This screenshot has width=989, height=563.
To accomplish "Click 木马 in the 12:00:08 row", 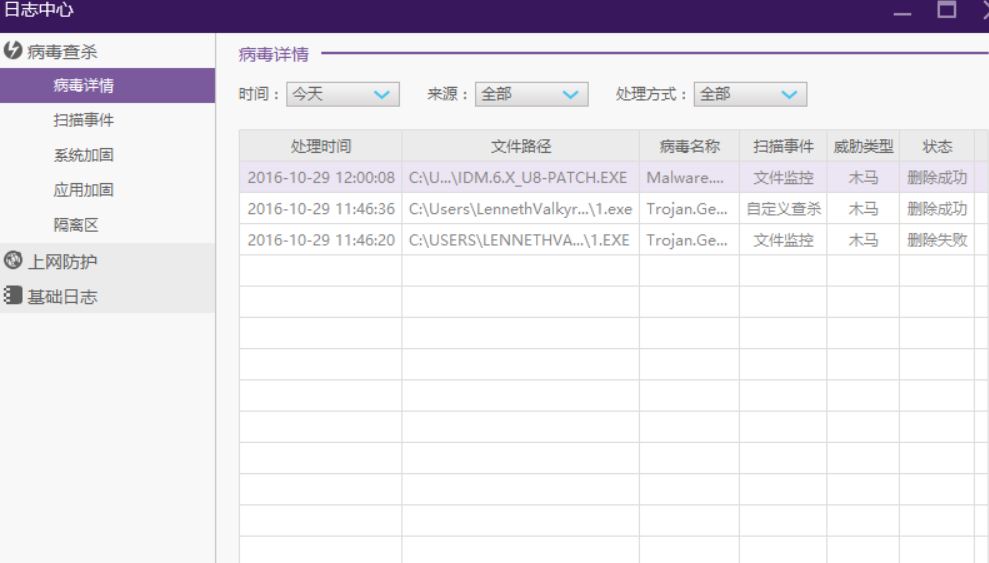I will (863, 178).
